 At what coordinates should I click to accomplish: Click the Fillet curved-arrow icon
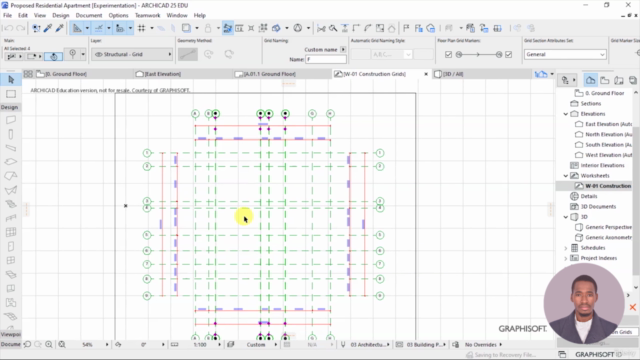click(x=368, y=28)
